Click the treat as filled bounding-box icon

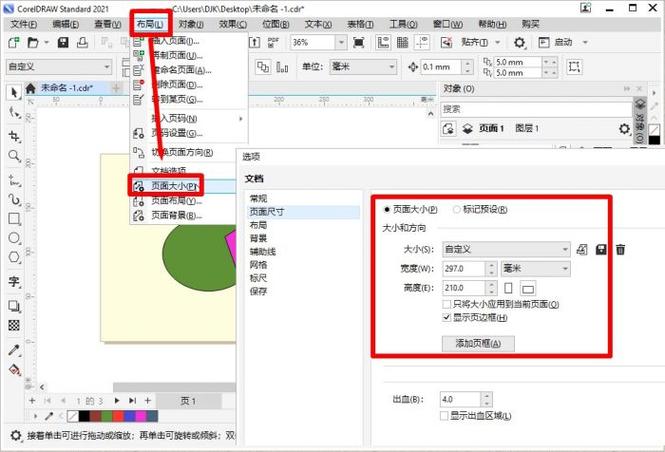tap(574, 67)
